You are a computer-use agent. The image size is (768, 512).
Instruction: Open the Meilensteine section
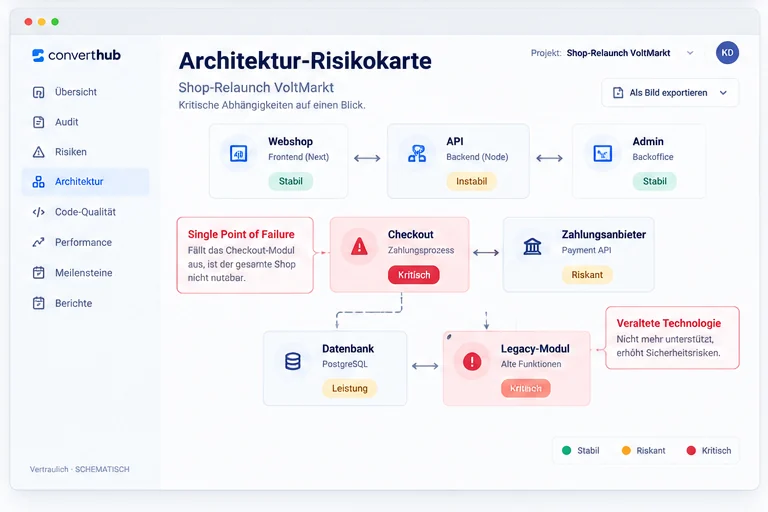click(86, 272)
